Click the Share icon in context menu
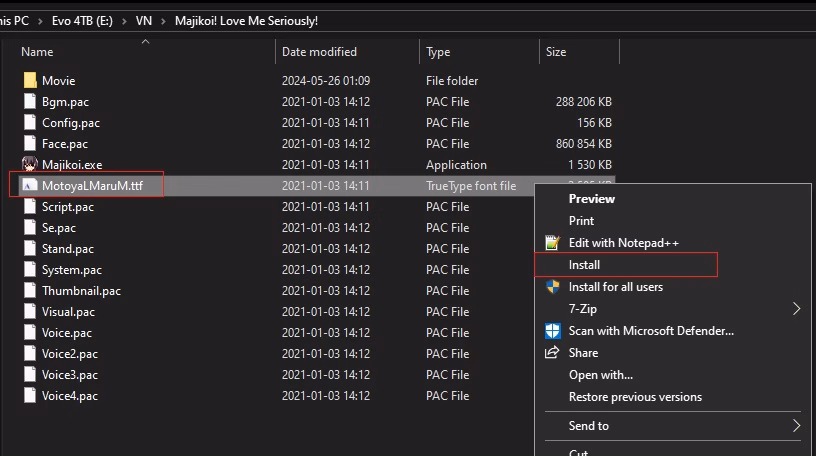The height and width of the screenshot is (456, 816). [x=552, y=353]
